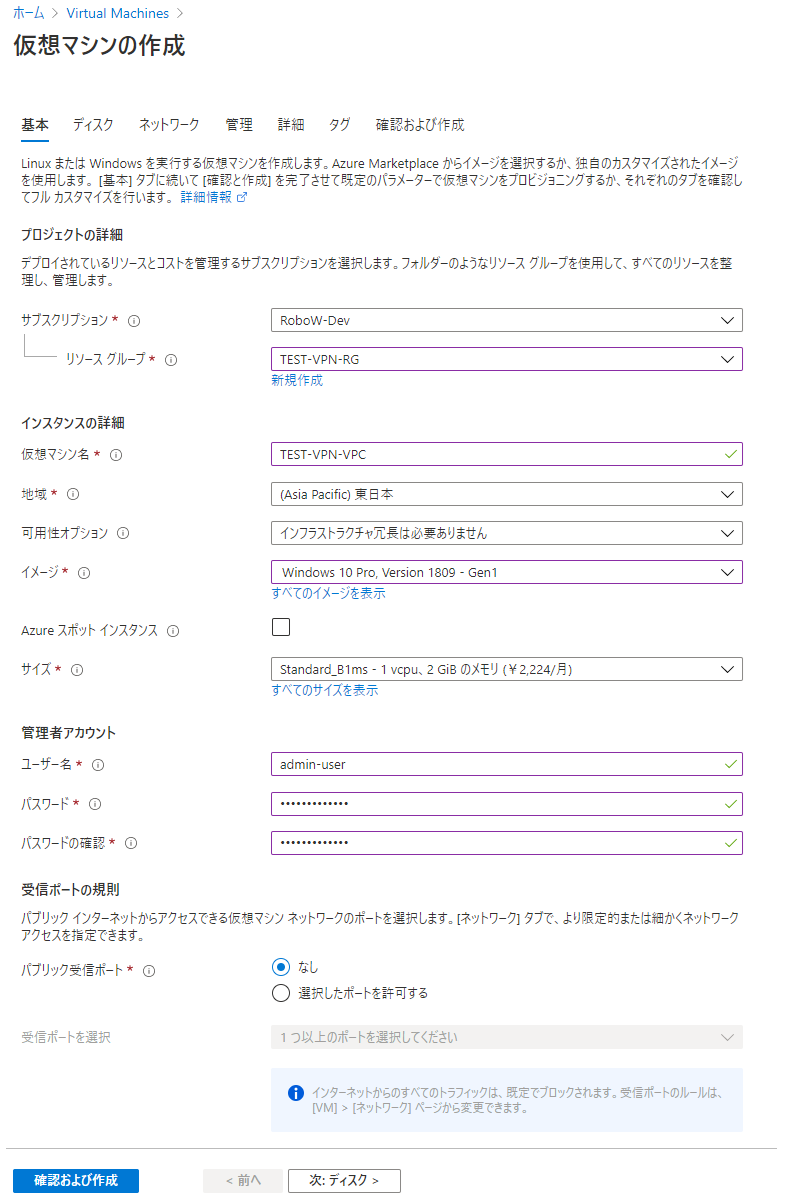Open the サブスクリプション dropdown showing RoboW-Dev
Viewport: 792px width, 1200px height.
507,320
